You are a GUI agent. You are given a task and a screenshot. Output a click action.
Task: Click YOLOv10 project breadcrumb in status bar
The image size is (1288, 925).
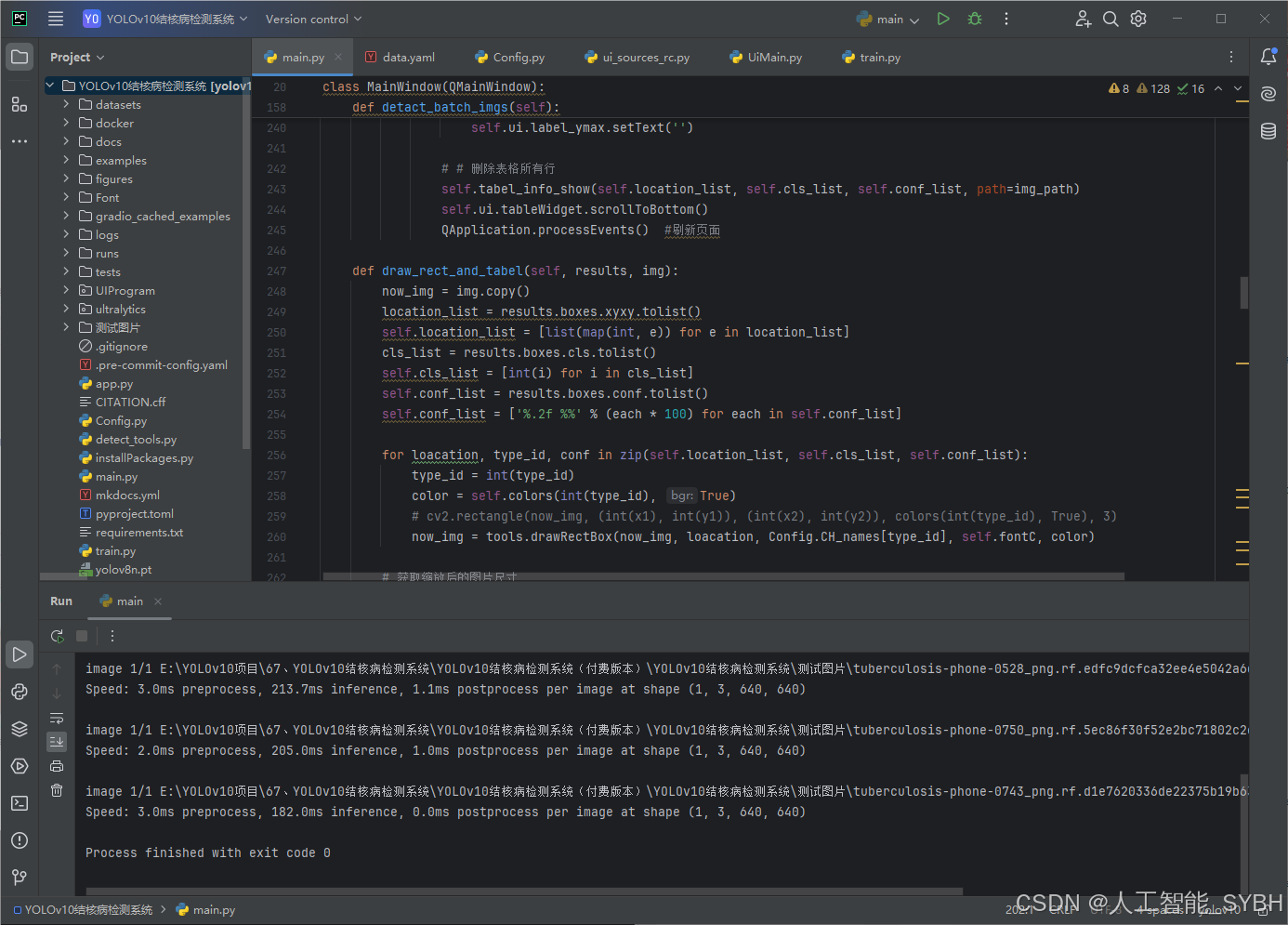(x=83, y=910)
